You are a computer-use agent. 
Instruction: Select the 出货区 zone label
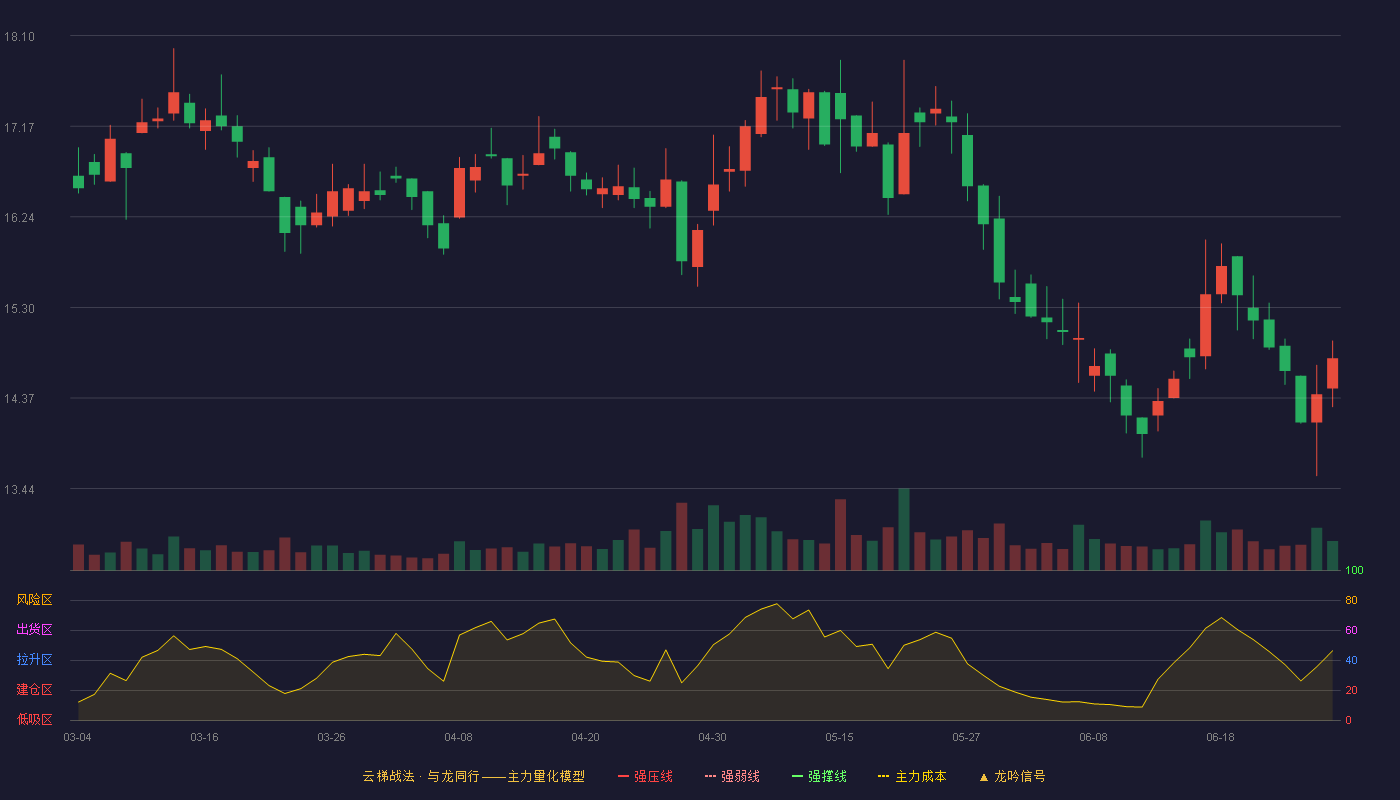point(34,630)
